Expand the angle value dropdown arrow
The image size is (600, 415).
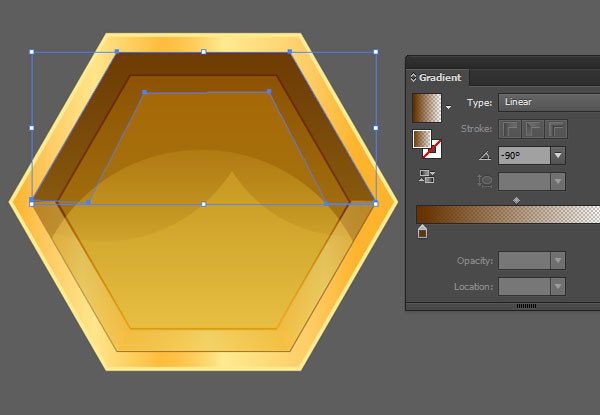pos(558,156)
